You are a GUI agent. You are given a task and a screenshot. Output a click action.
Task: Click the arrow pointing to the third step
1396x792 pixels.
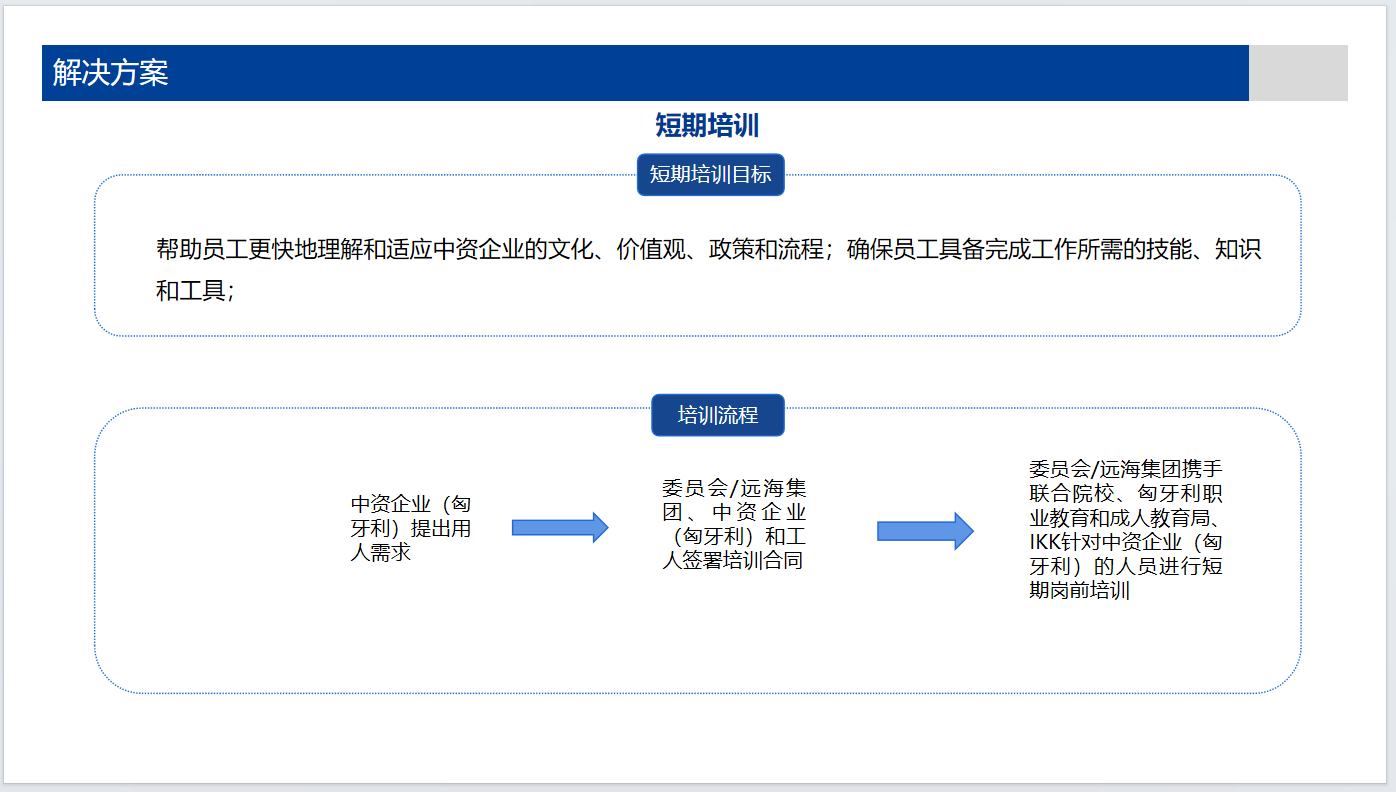click(x=924, y=531)
